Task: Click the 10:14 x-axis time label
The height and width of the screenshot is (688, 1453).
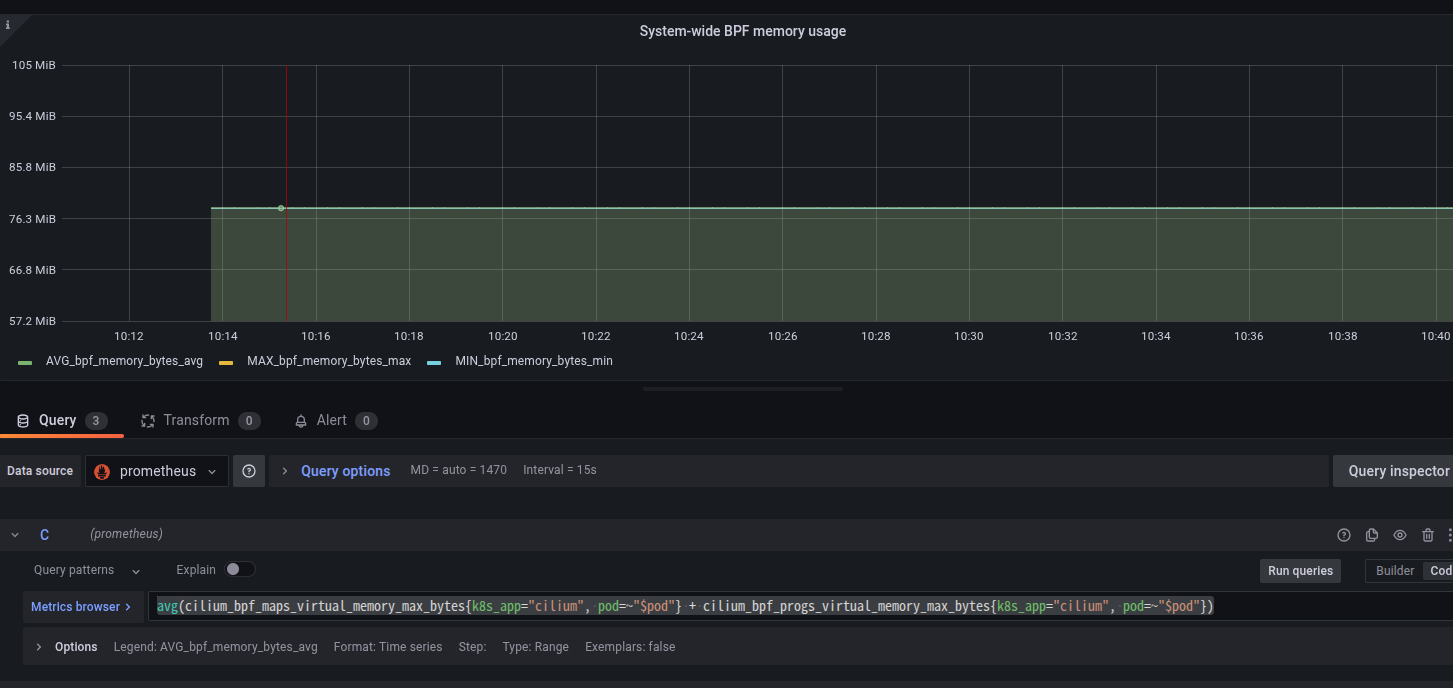Action: tap(223, 337)
